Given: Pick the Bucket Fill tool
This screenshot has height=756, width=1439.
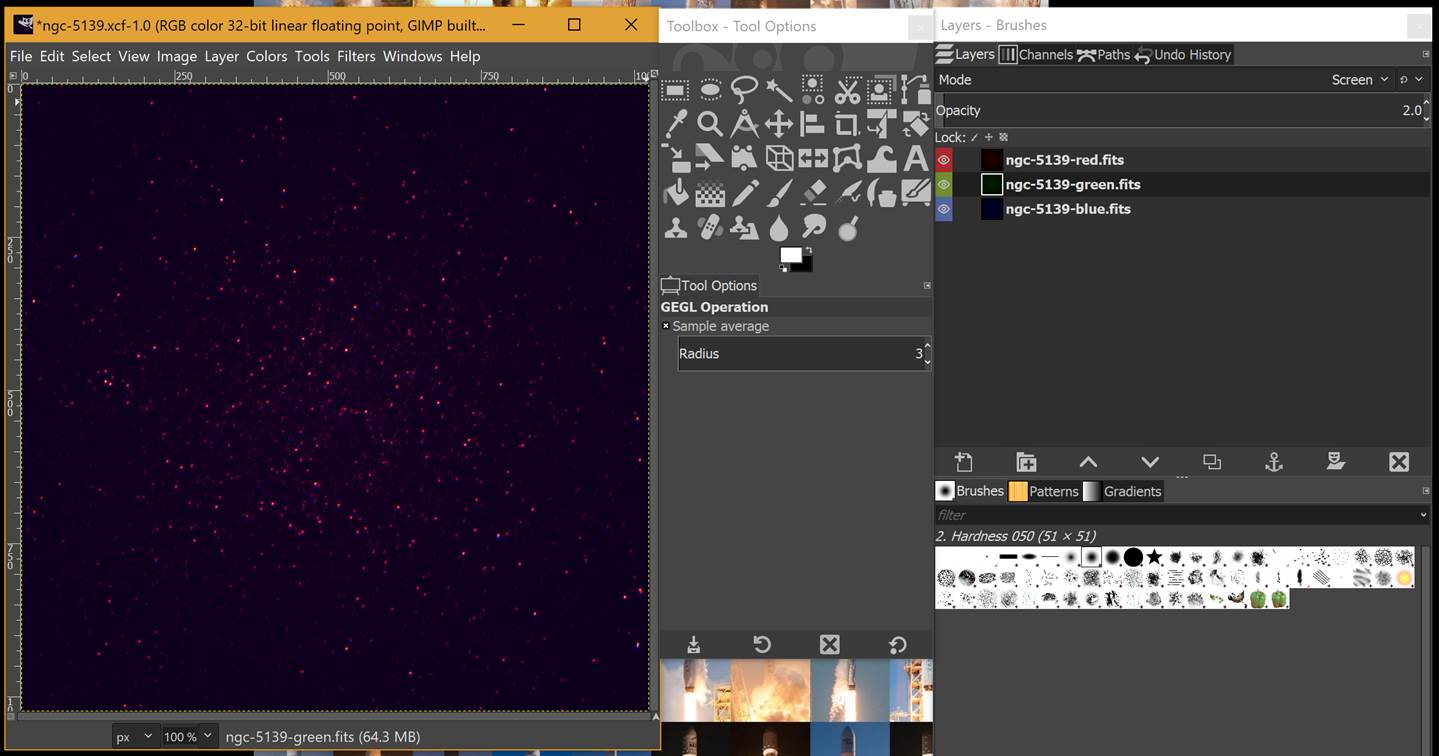Looking at the screenshot, I should pos(676,192).
